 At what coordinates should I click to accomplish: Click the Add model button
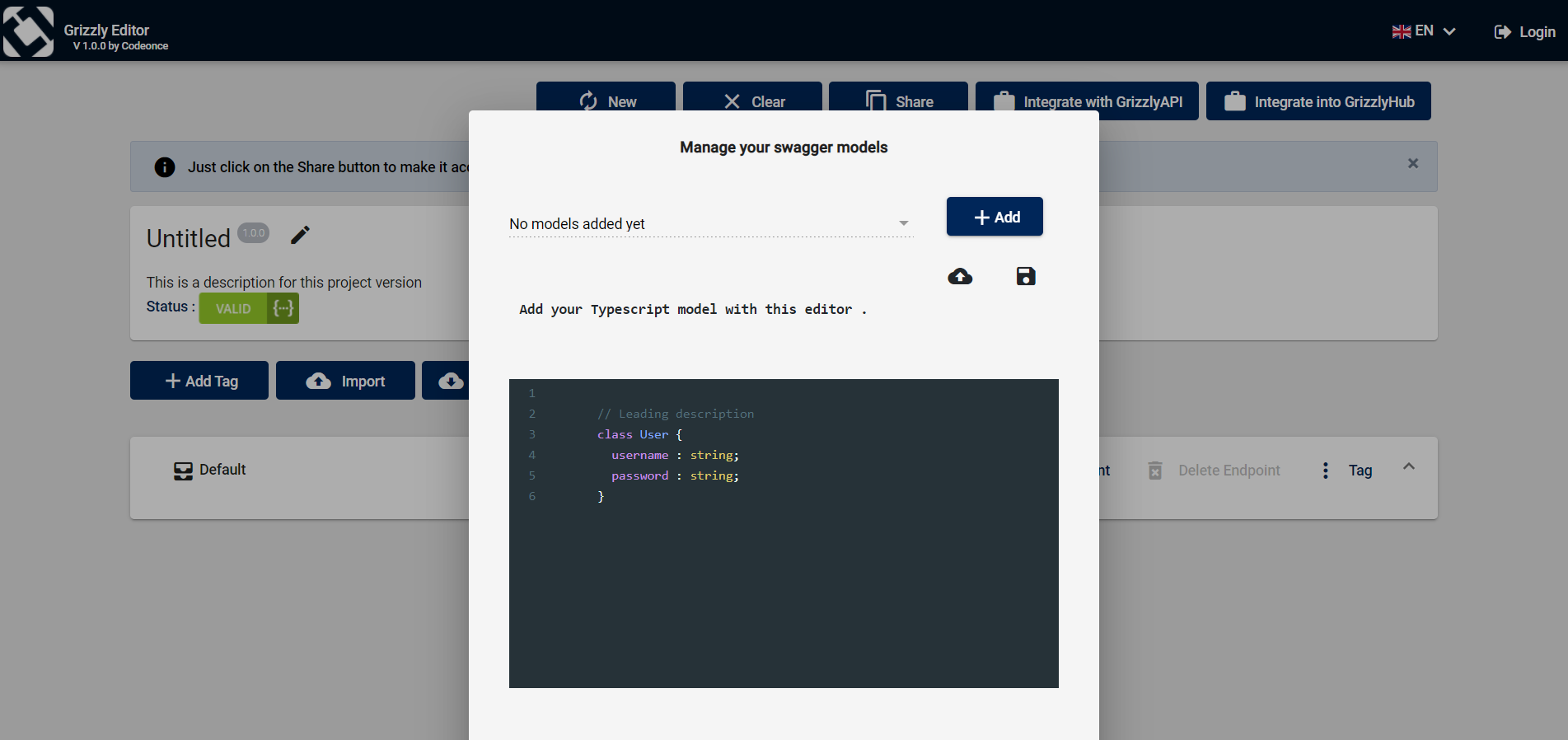point(995,217)
